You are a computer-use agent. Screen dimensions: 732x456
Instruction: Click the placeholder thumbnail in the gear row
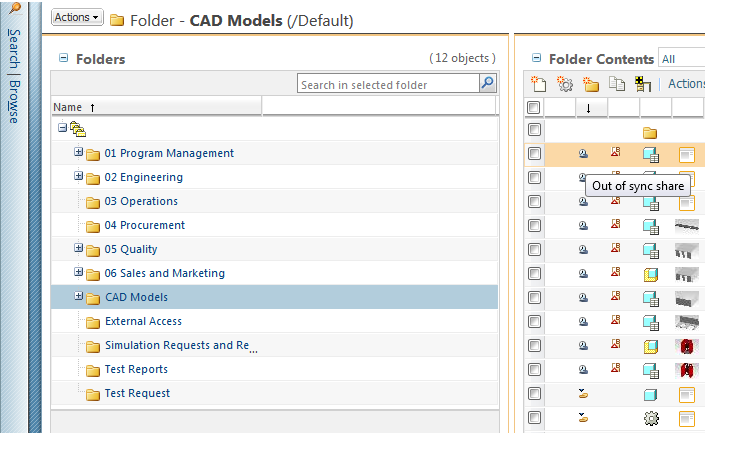tap(687, 419)
